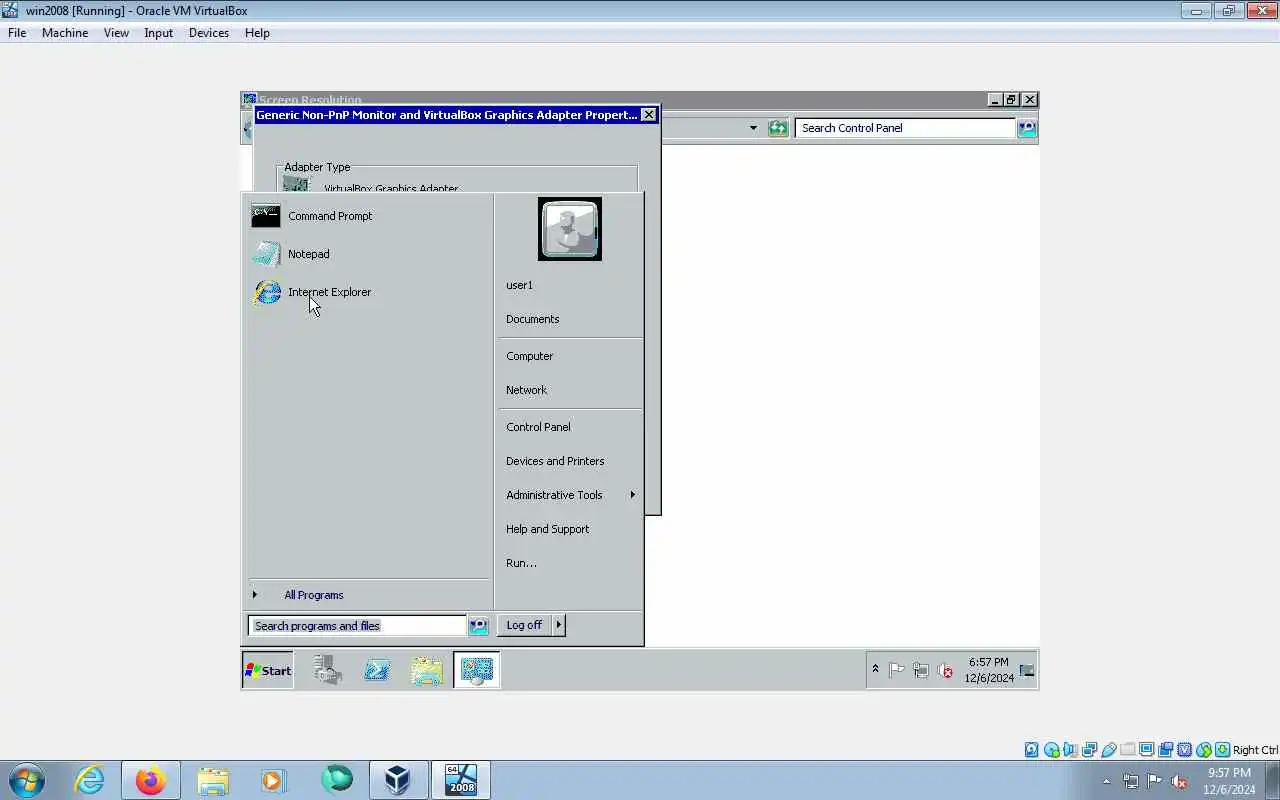The width and height of the screenshot is (1280, 800).
Task: Choose Run... in the Start menu
Action: (521, 563)
